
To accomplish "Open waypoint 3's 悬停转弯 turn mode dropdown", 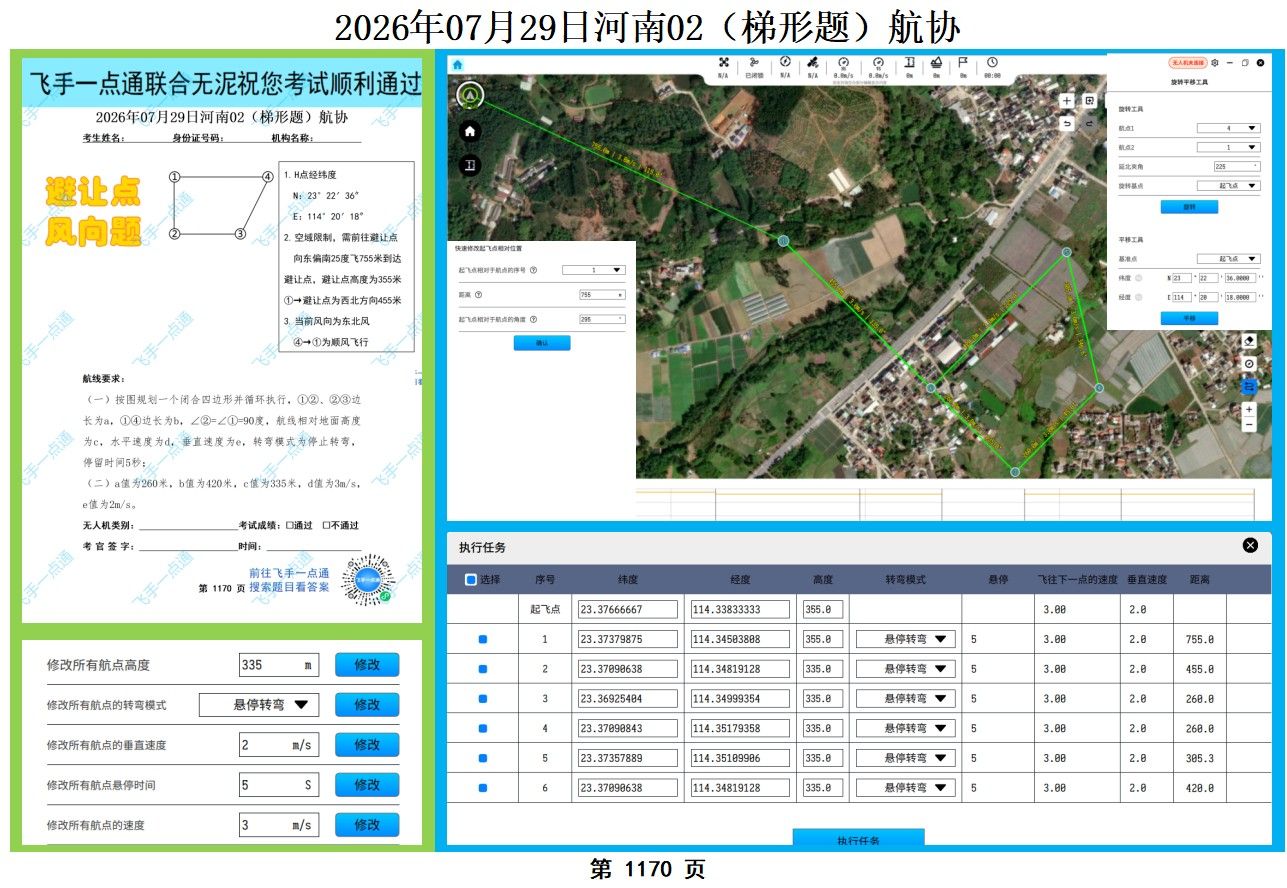I will pos(904,699).
